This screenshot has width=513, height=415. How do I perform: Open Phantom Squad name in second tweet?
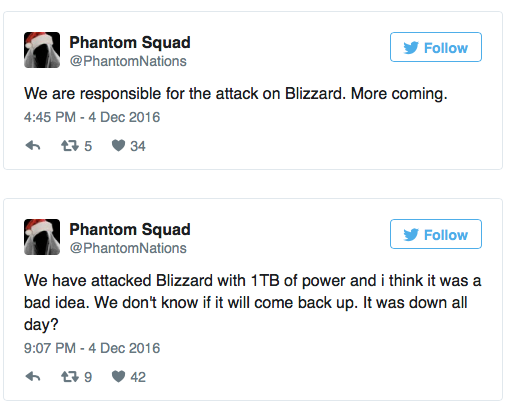coord(130,230)
